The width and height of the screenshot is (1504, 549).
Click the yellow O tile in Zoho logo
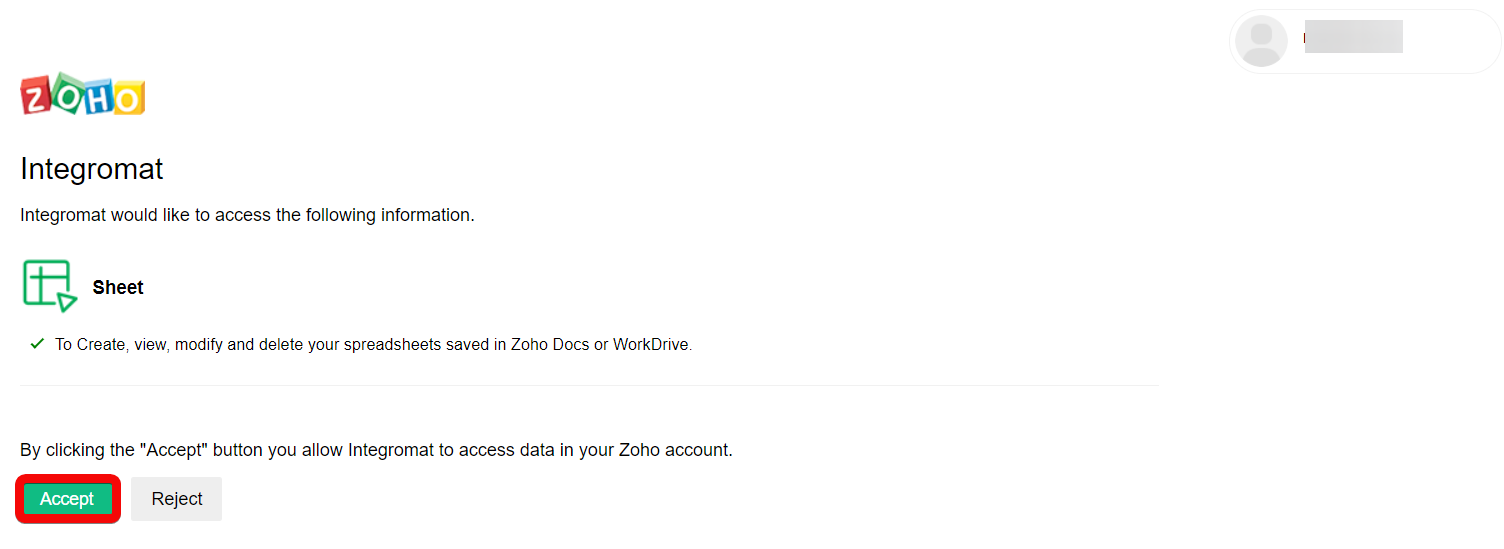click(x=128, y=99)
